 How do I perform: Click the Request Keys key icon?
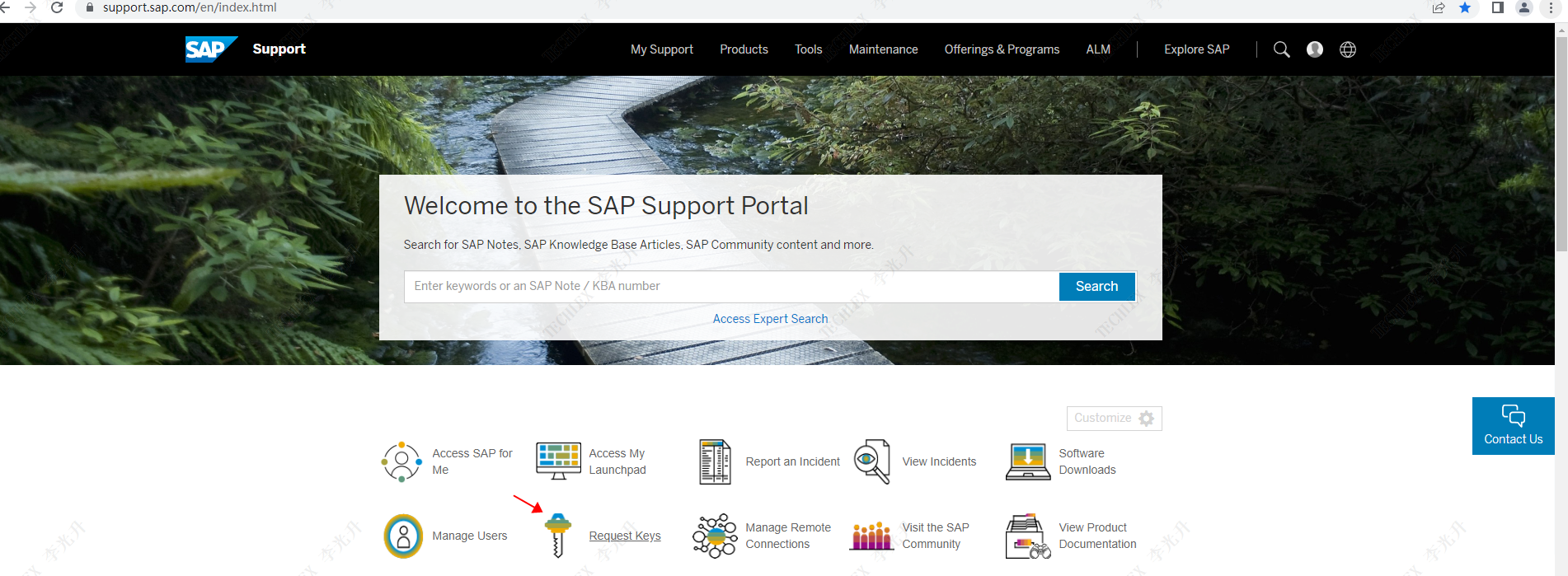click(558, 536)
